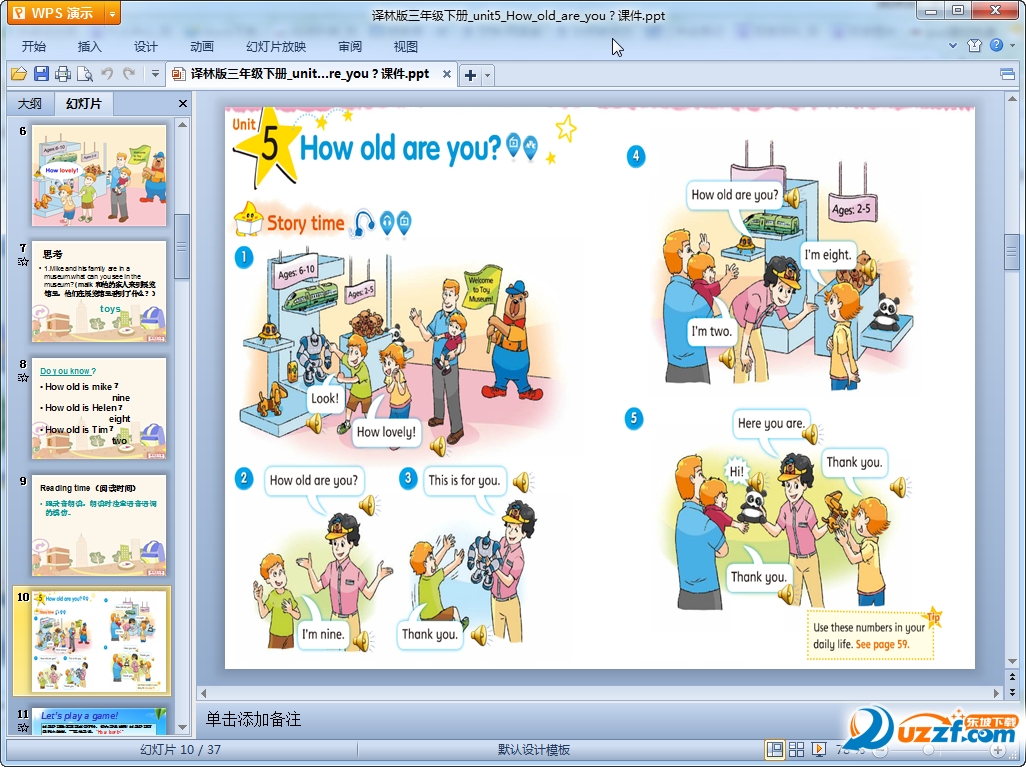The width and height of the screenshot is (1026, 767).
Task: Play the speaker icon beside 'How lovely!'
Action: coord(438,446)
